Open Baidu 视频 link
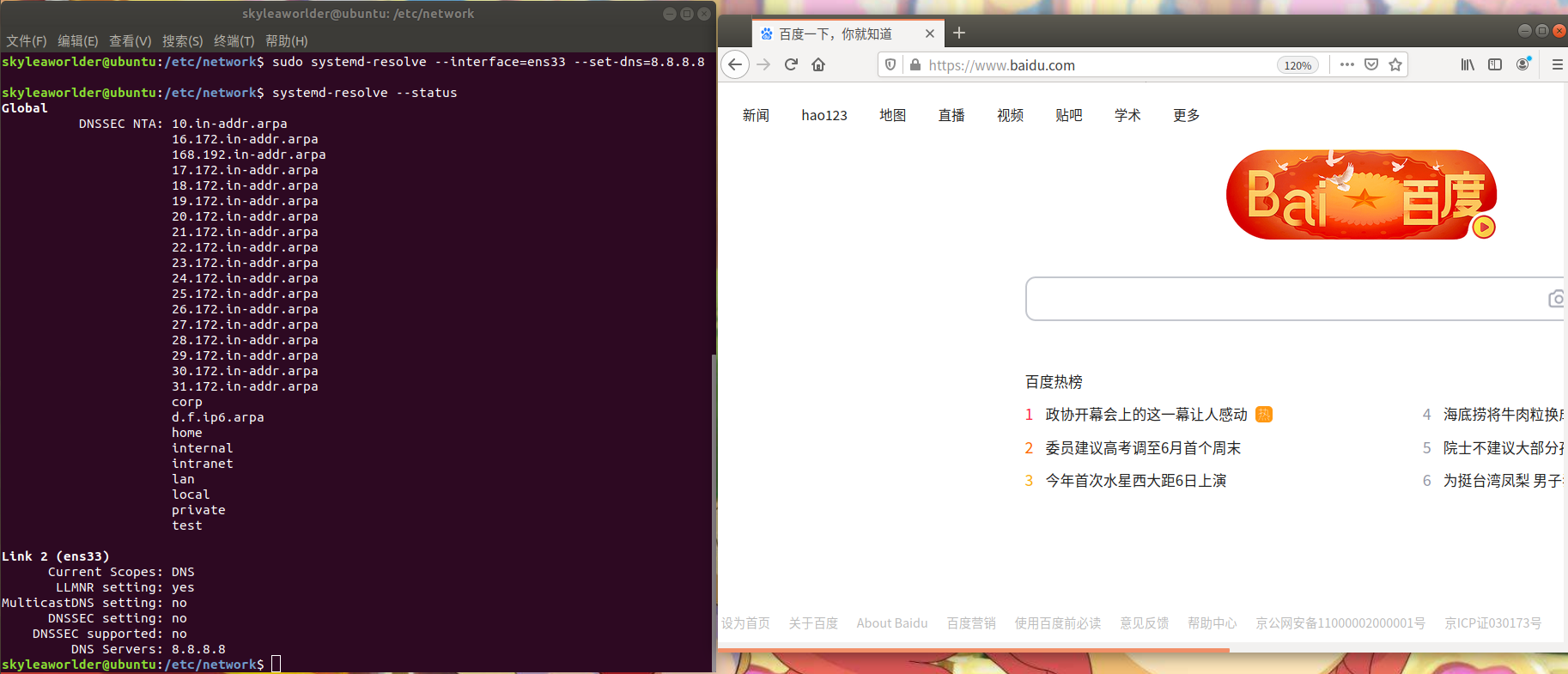This screenshot has height=674, width=1568. [1010, 115]
